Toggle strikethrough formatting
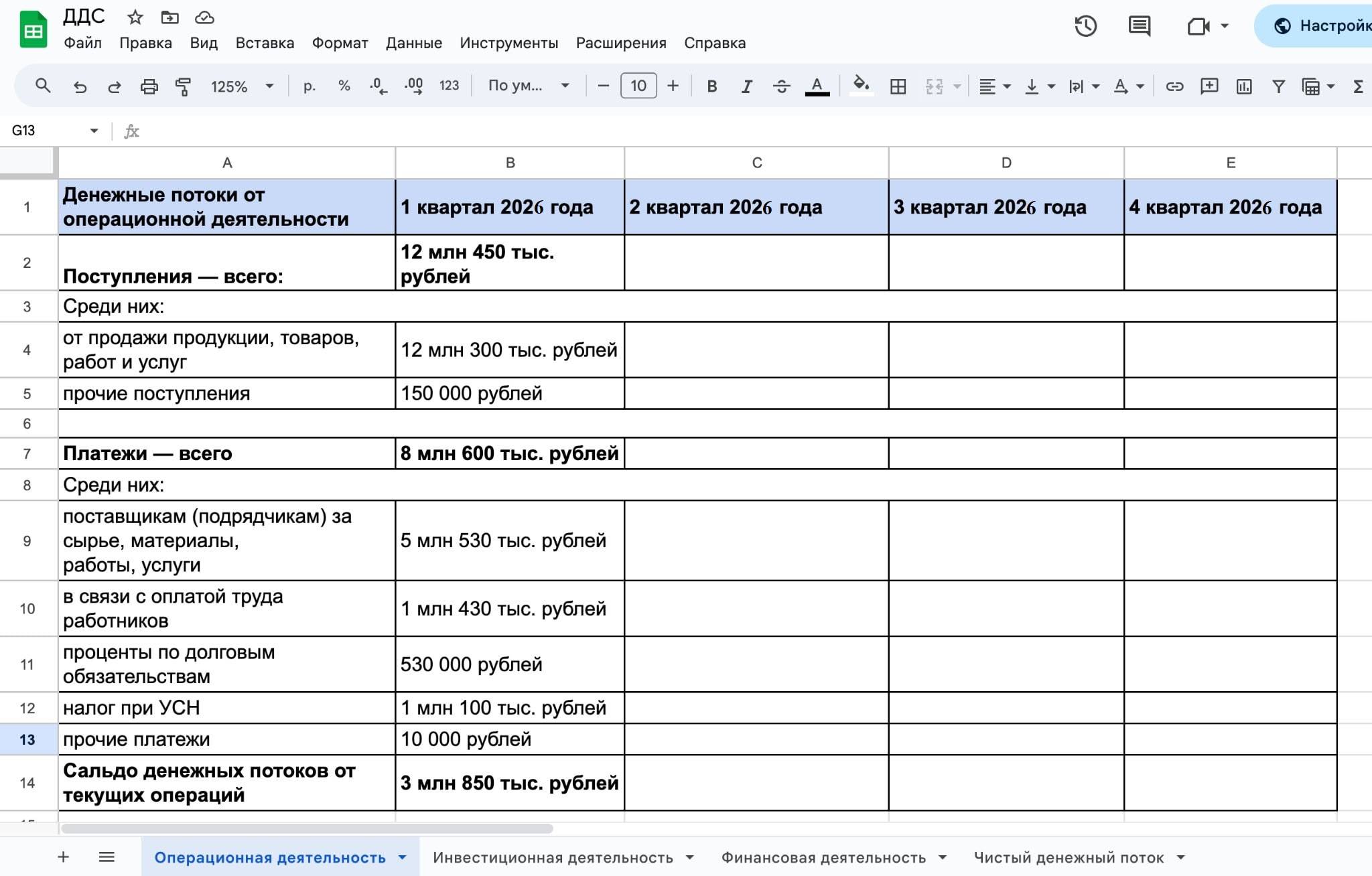Screen dimensions: 1372x876 781,86
